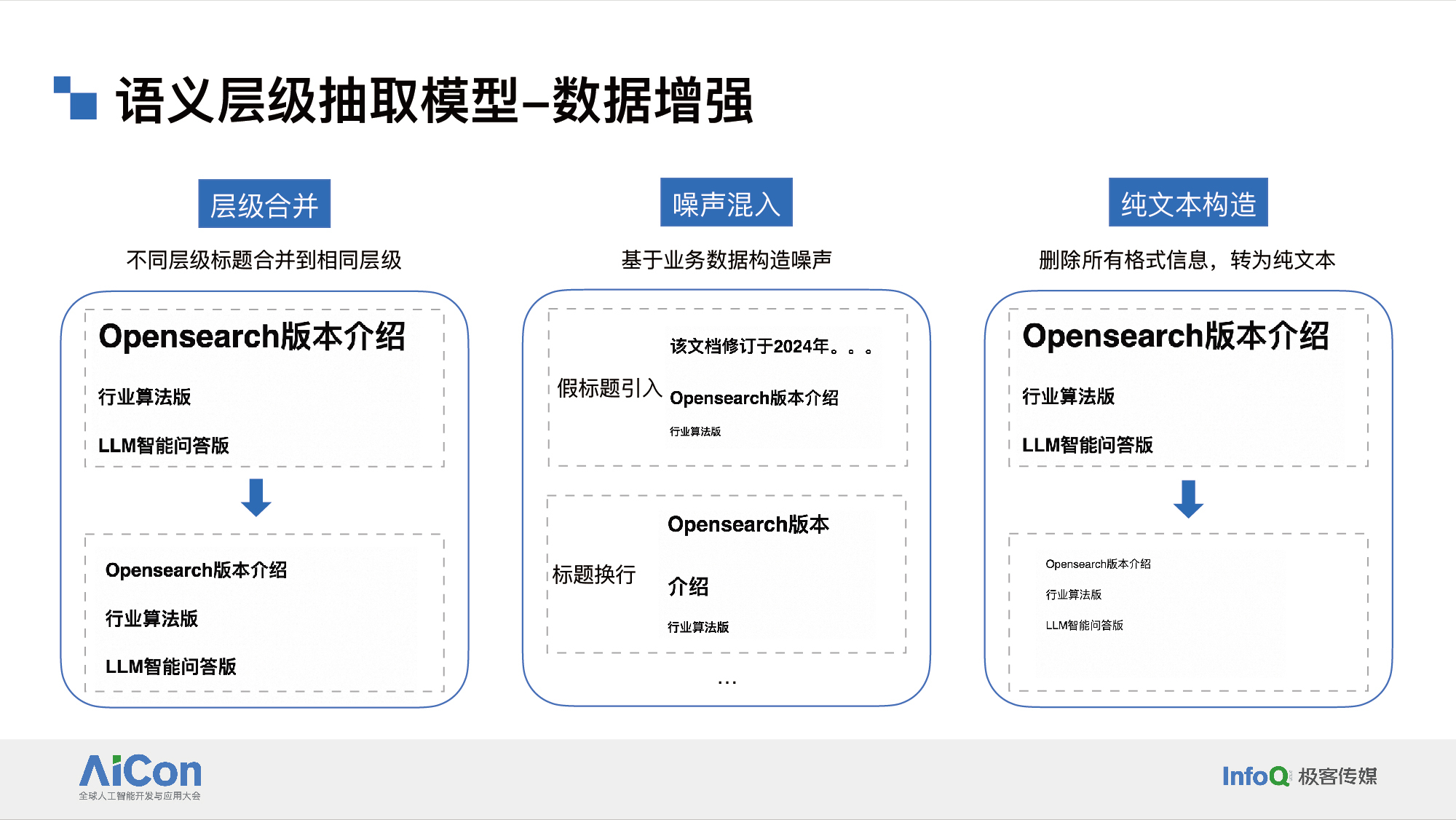
Task: Click the blue 层级合并 label
Action: (264, 204)
